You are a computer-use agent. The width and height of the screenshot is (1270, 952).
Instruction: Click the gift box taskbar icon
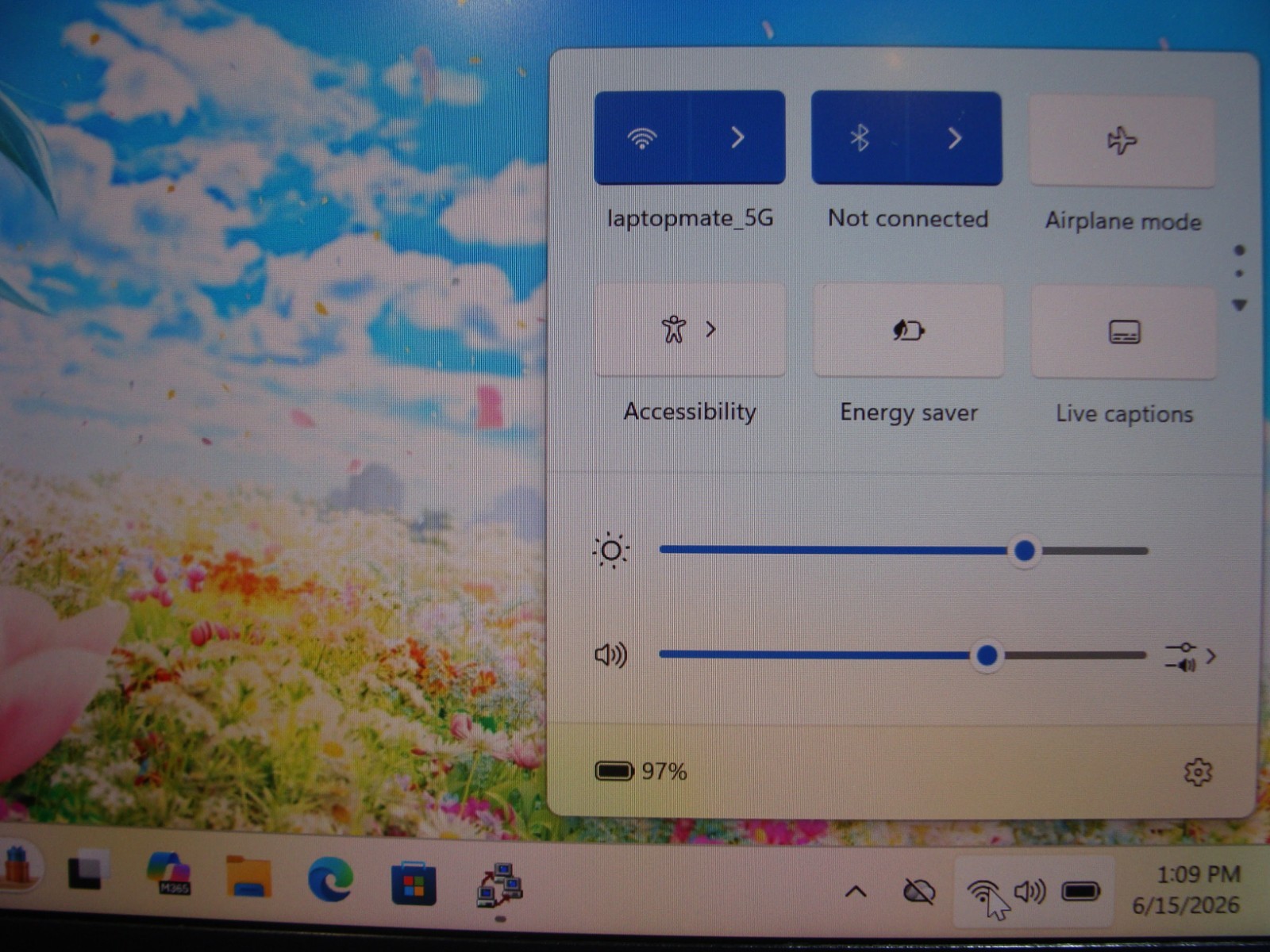[17, 866]
